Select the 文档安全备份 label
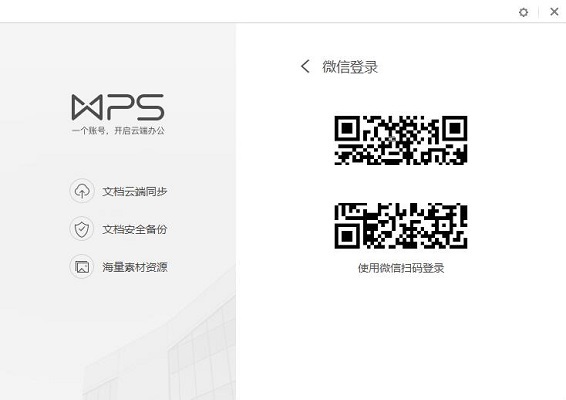 click(x=135, y=229)
